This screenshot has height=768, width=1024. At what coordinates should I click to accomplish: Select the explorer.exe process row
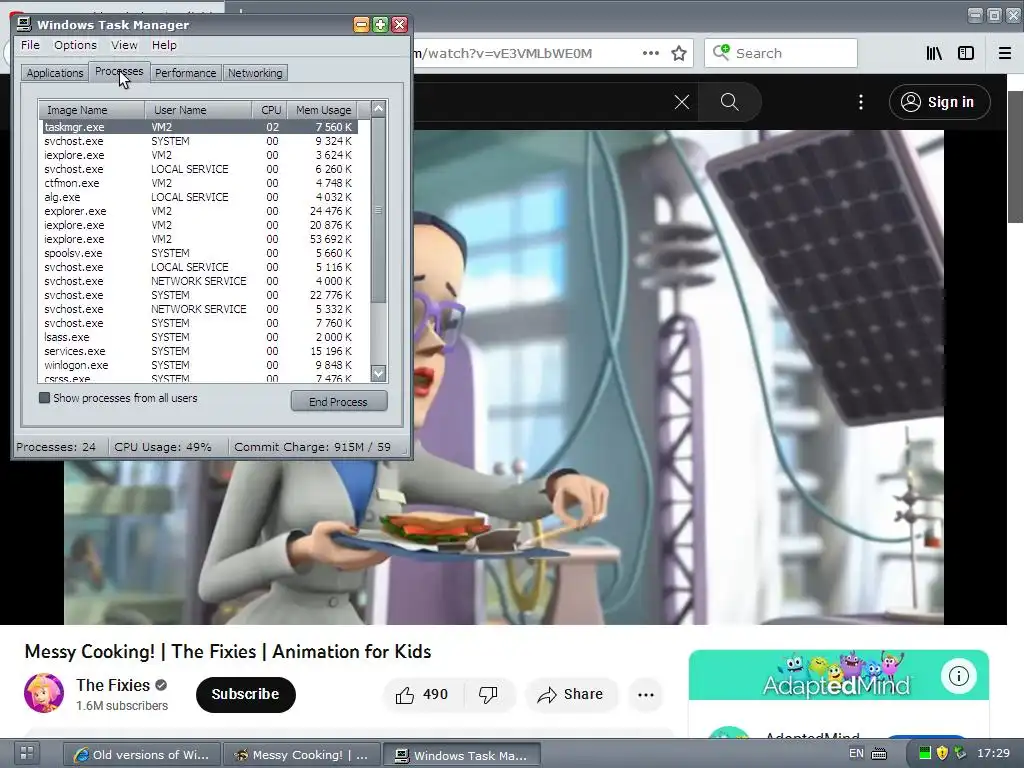point(200,212)
